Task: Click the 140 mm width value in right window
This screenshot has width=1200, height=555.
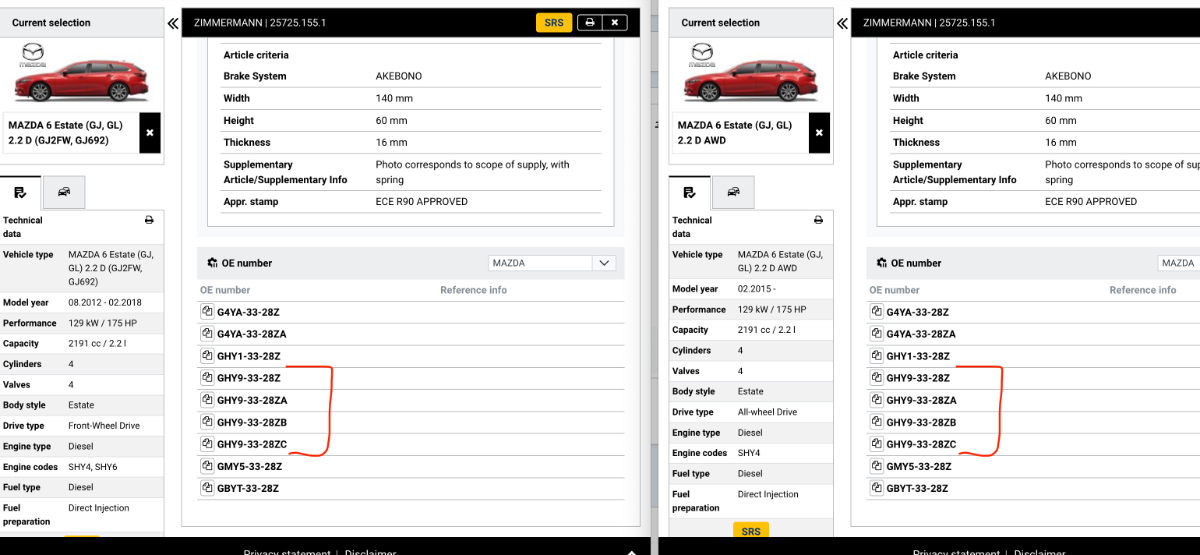Action: point(1063,98)
